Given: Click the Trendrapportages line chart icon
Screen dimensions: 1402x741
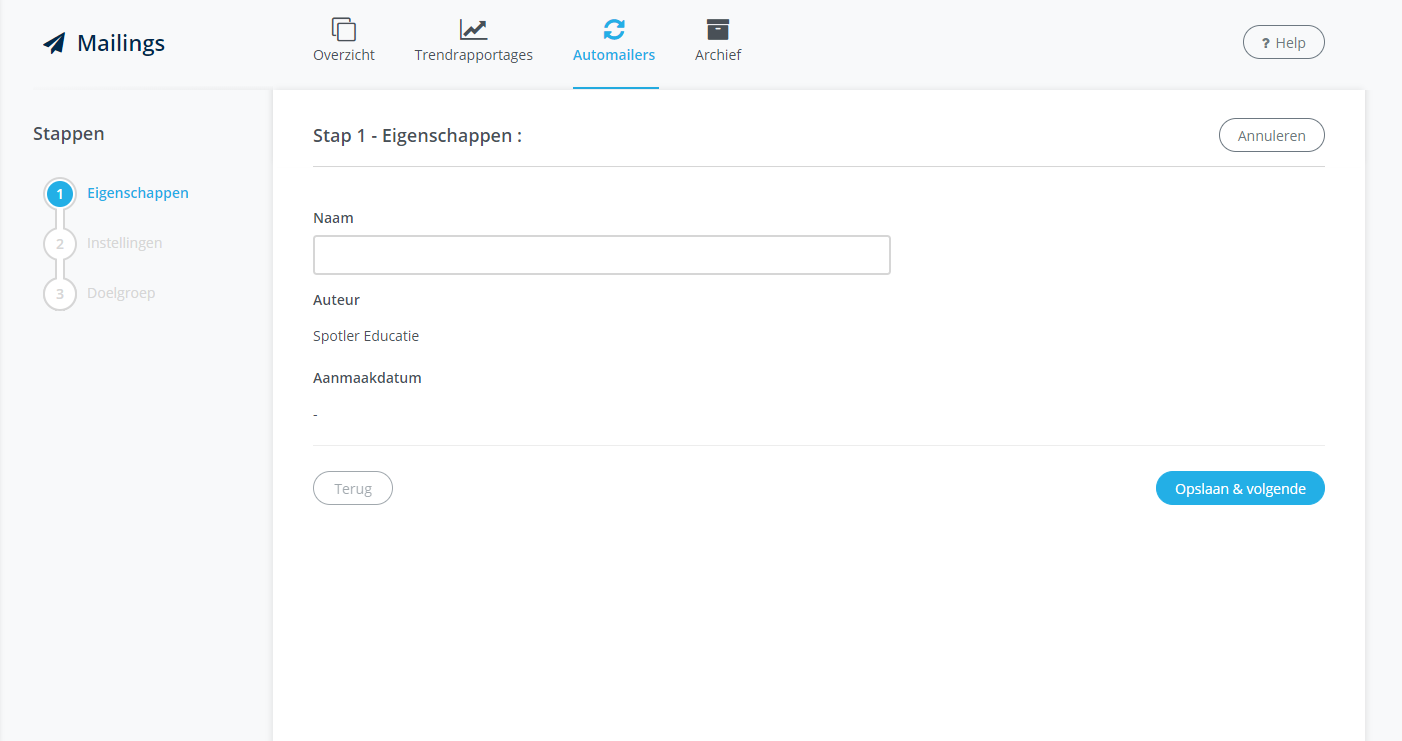Looking at the screenshot, I should point(474,29).
